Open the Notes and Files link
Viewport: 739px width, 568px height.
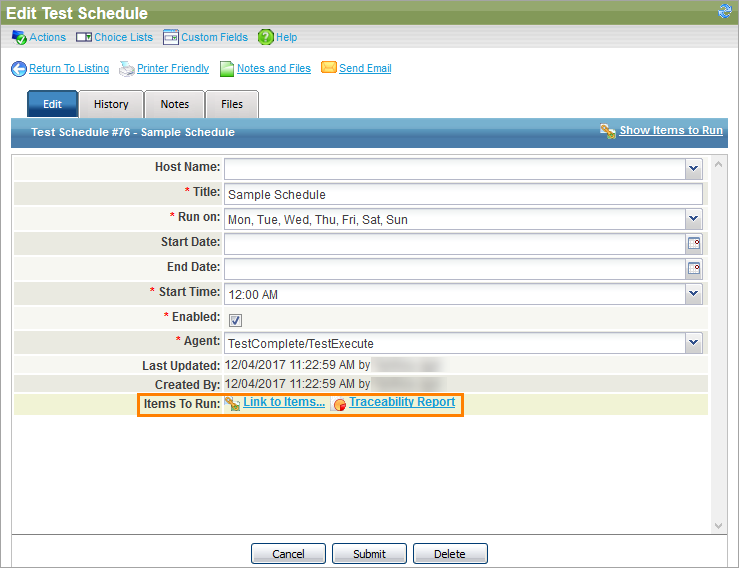274,68
